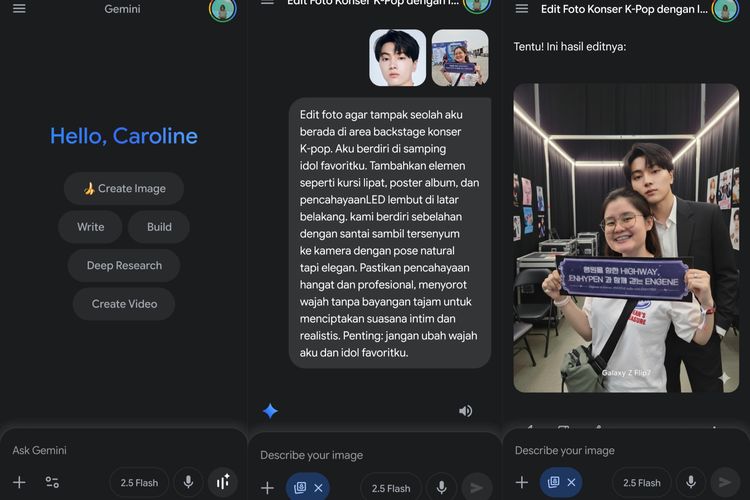Image resolution: width=750 pixels, height=500 pixels.
Task: Open the male idol portrait thumbnail
Action: 397,58
